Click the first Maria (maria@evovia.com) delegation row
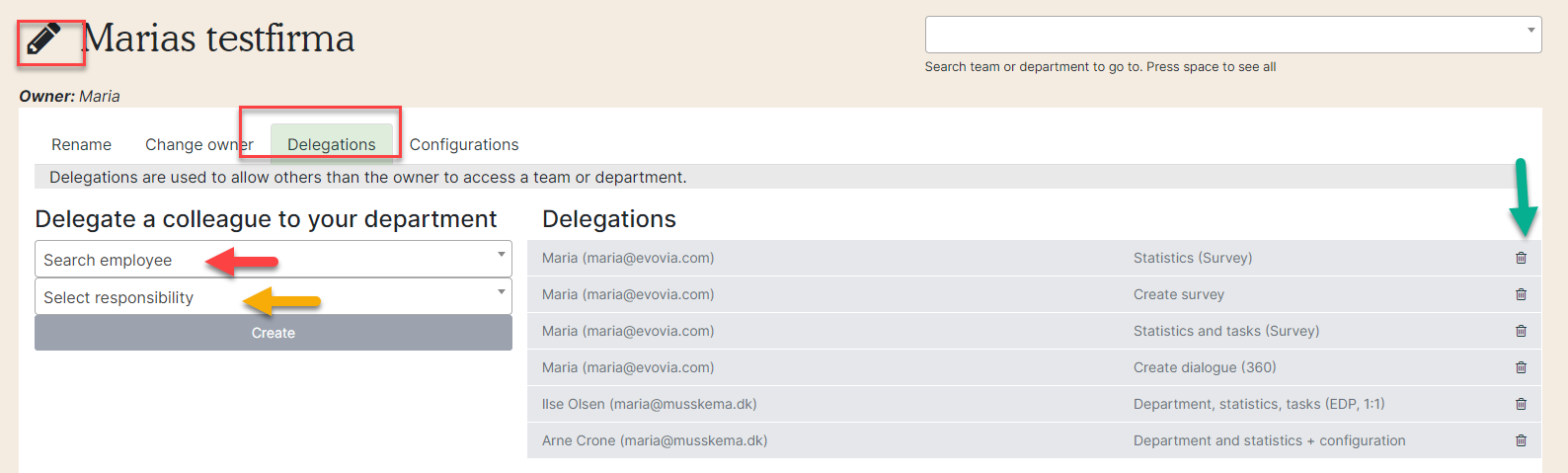Screen dimensions: 1568x473 point(628,258)
